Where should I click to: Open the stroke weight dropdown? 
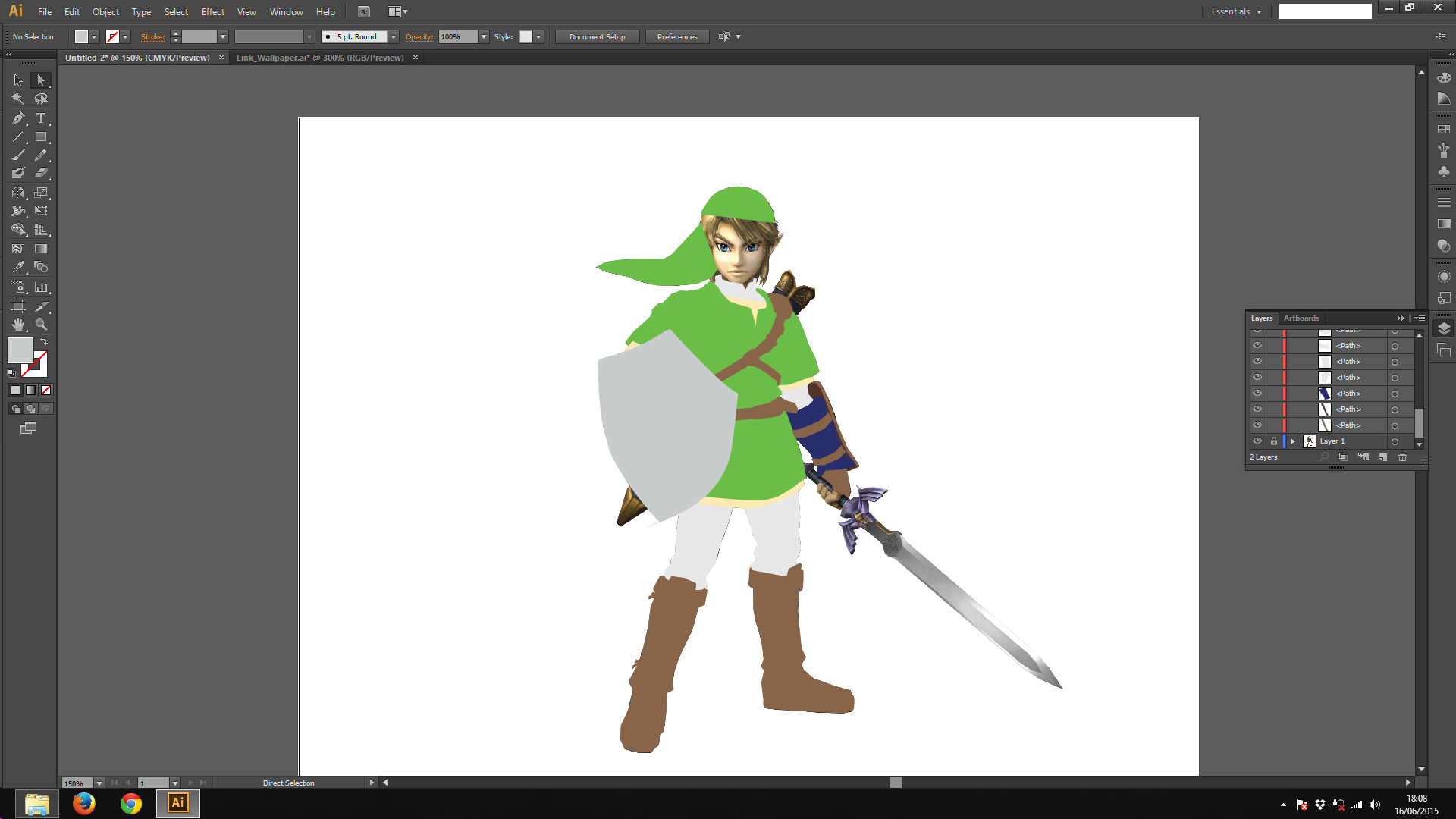[223, 36]
